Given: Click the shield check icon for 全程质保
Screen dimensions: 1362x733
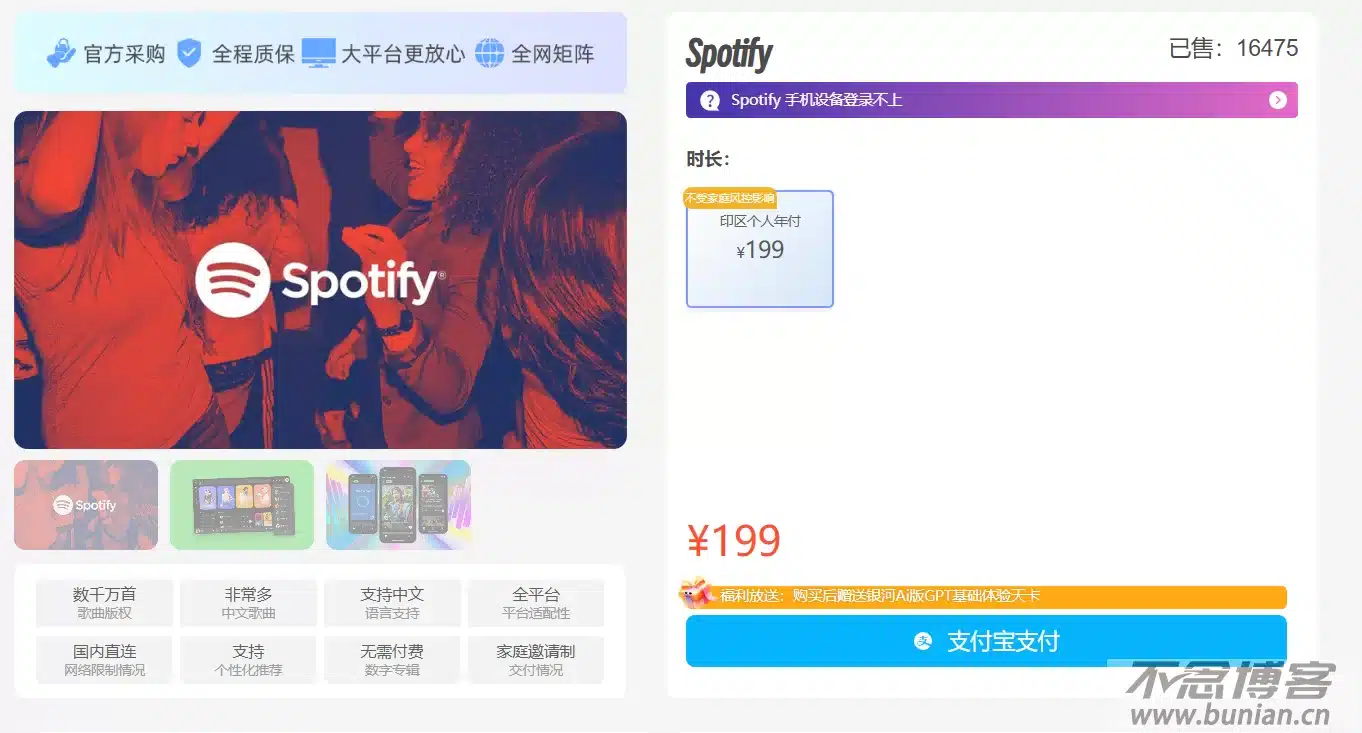Looking at the screenshot, I should click(x=188, y=53).
